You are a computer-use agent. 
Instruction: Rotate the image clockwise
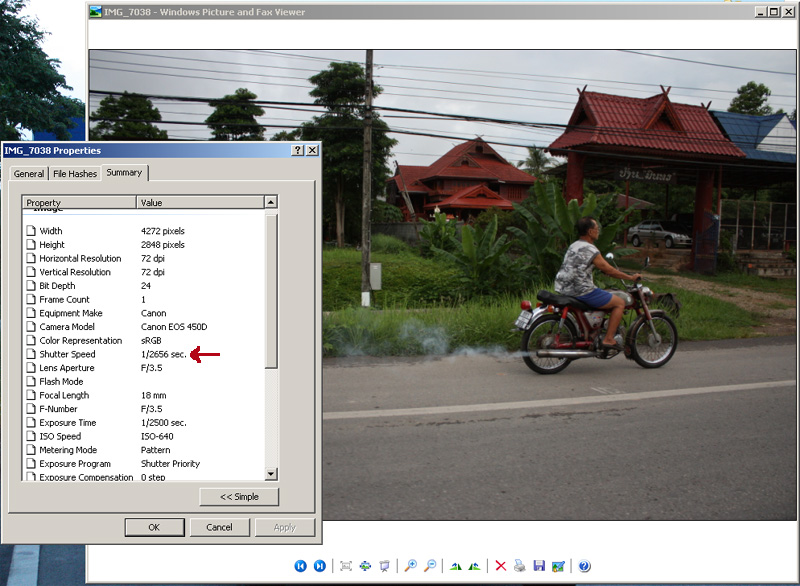pos(456,566)
